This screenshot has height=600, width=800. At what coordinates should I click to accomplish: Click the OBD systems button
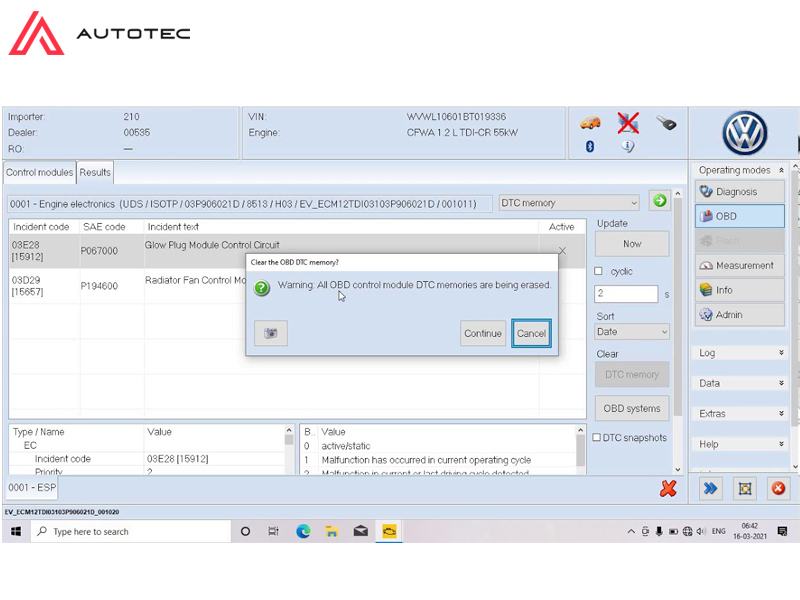click(632, 408)
